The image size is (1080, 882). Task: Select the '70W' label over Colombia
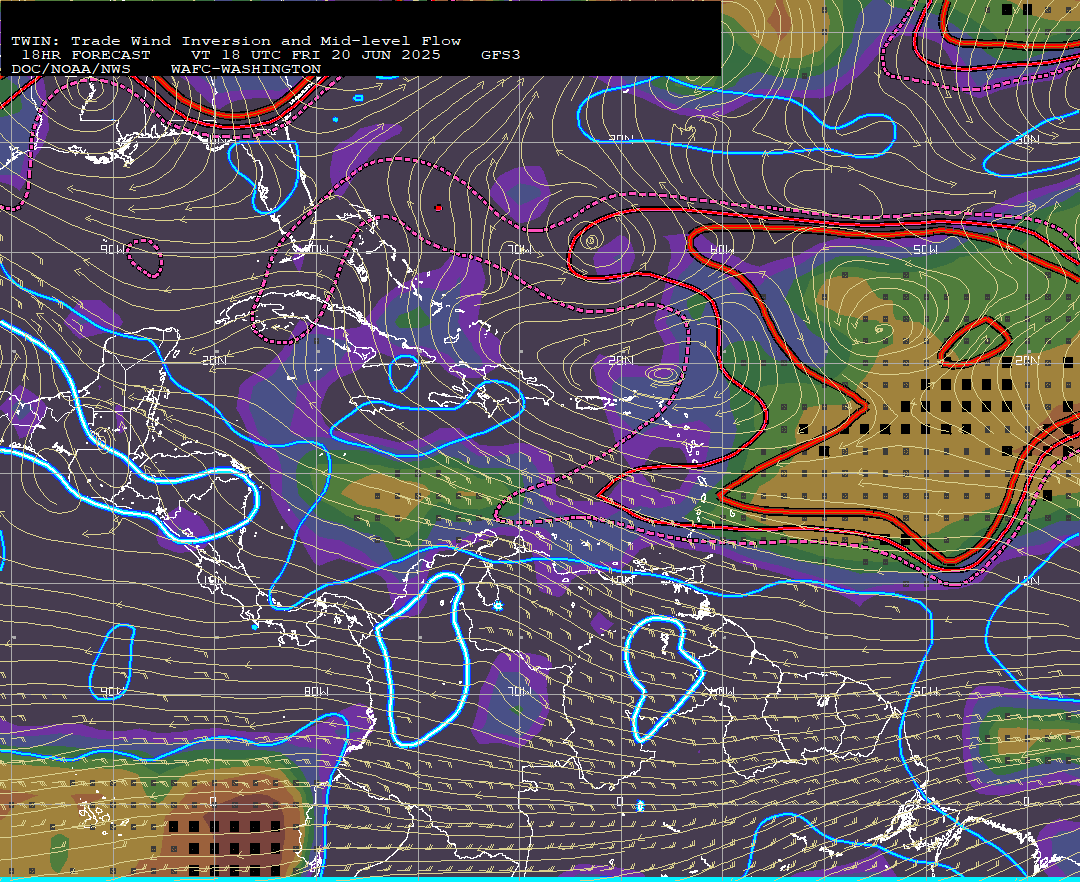coord(520,691)
